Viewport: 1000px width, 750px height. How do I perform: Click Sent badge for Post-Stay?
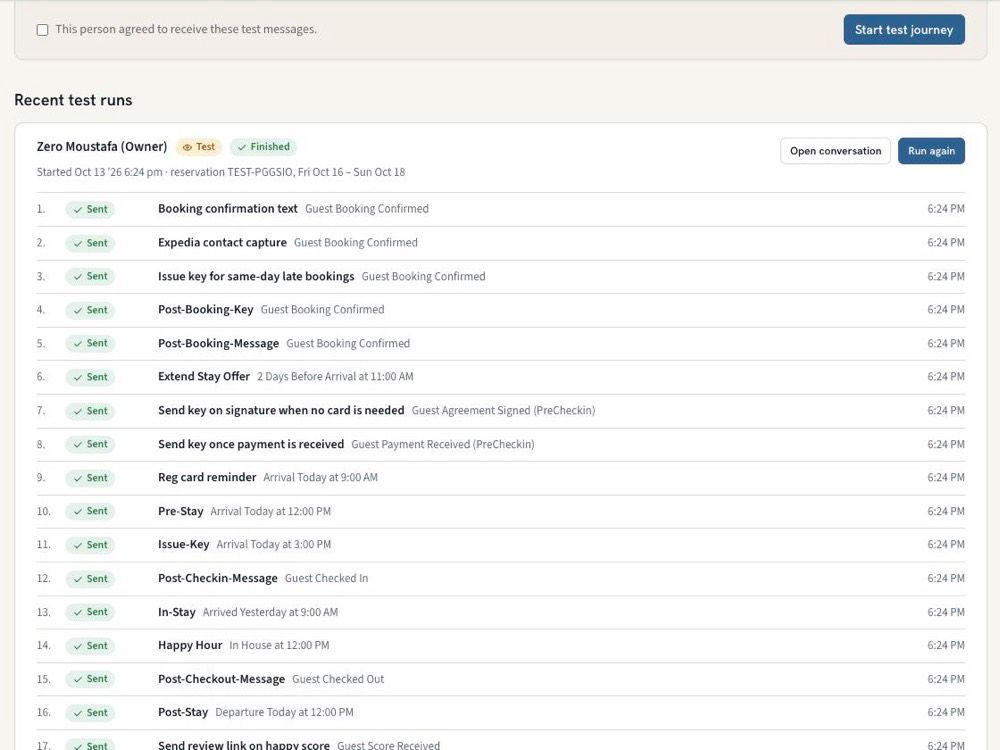[90, 712]
